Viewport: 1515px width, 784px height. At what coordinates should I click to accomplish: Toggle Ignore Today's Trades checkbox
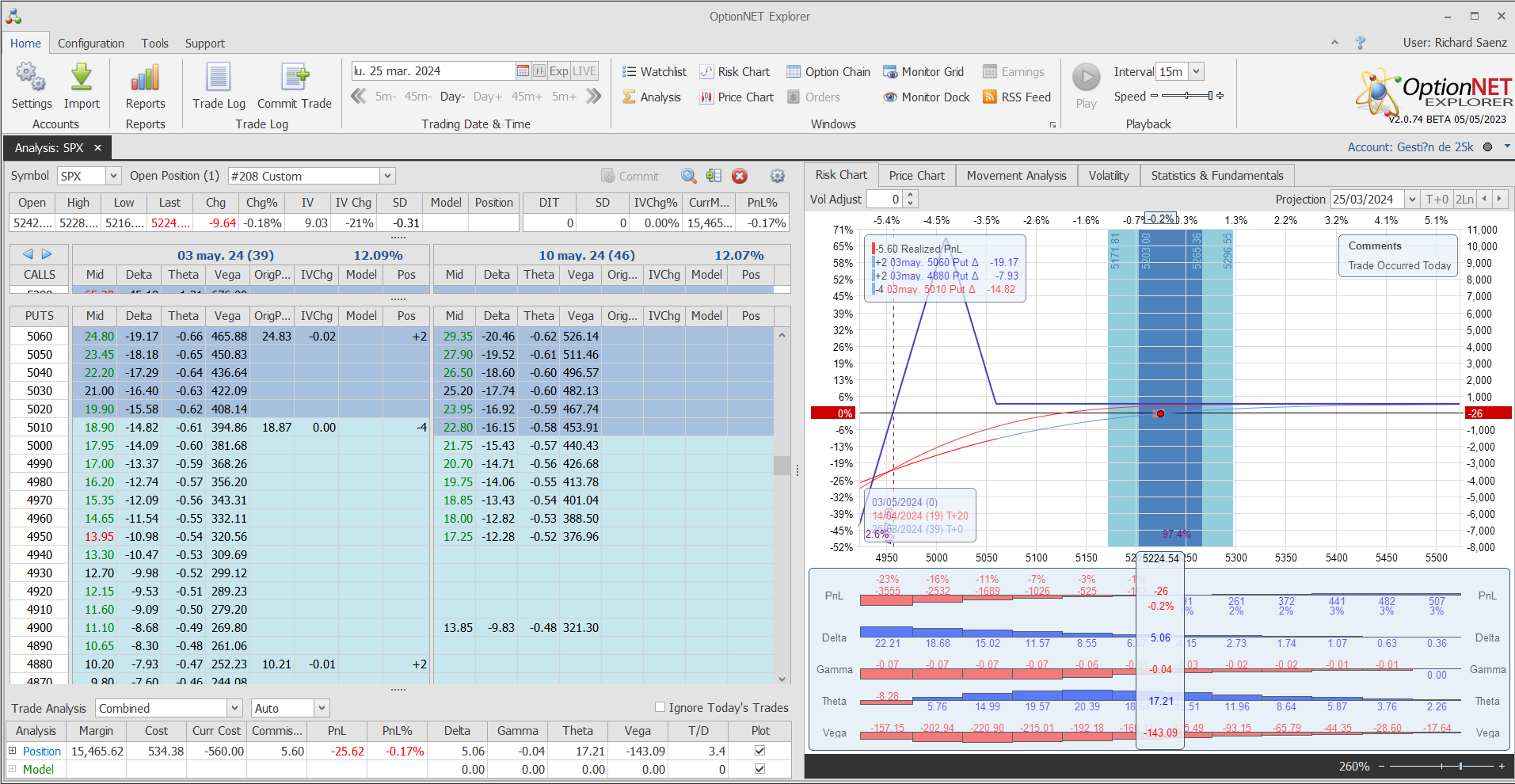point(660,707)
